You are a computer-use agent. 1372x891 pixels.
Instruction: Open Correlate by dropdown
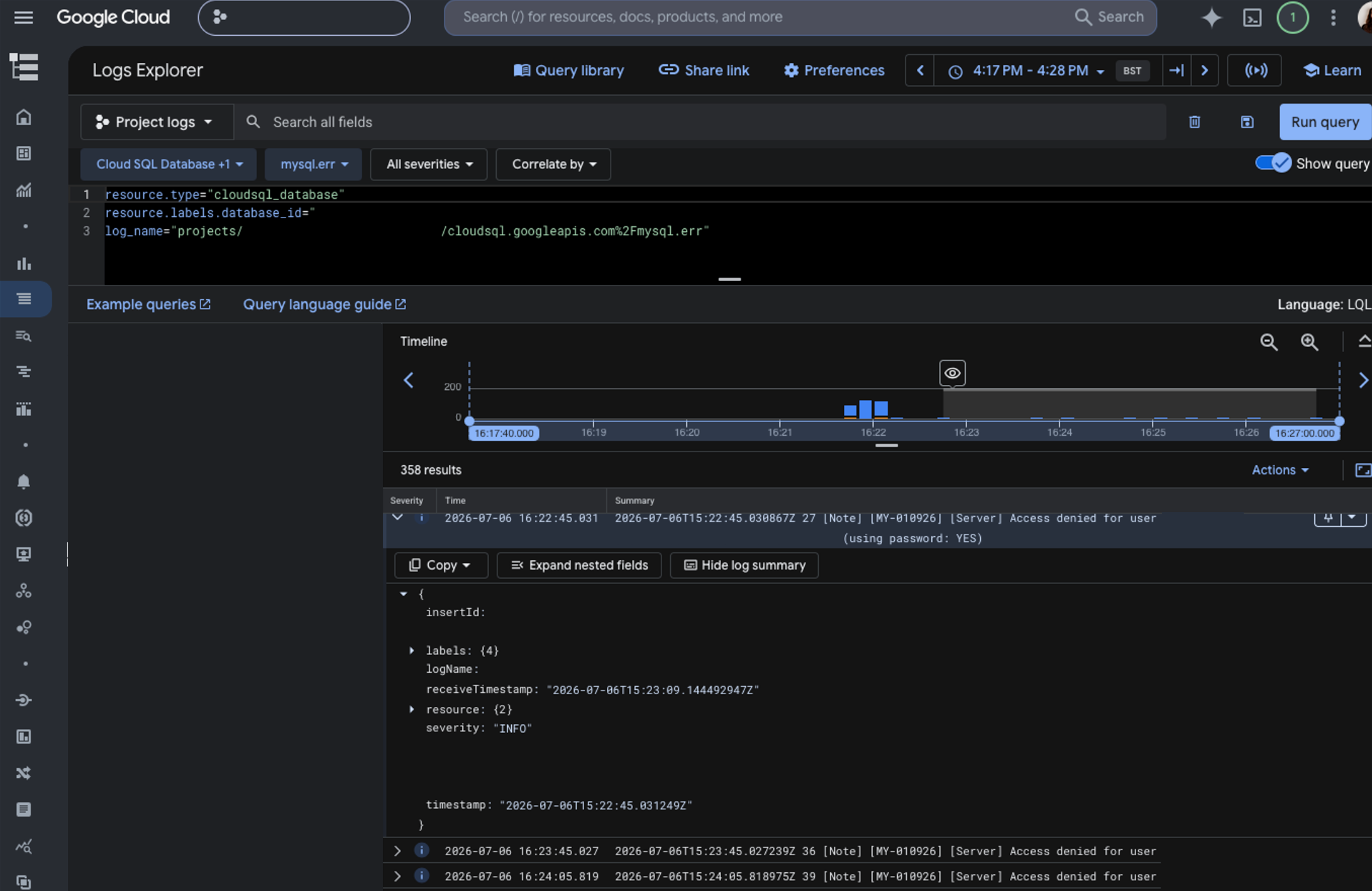[553, 164]
